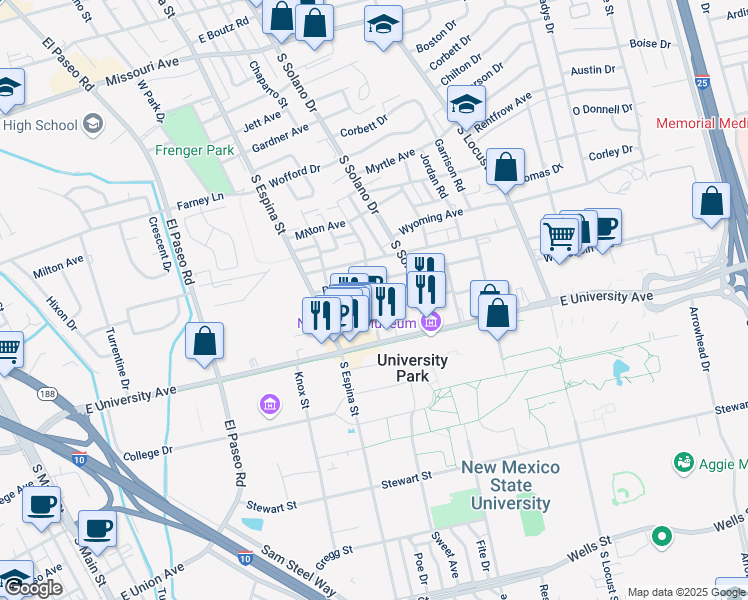This screenshot has height=600, width=748.
Task: Click the shopping bag marker near Thomas Dr
Action: [505, 168]
